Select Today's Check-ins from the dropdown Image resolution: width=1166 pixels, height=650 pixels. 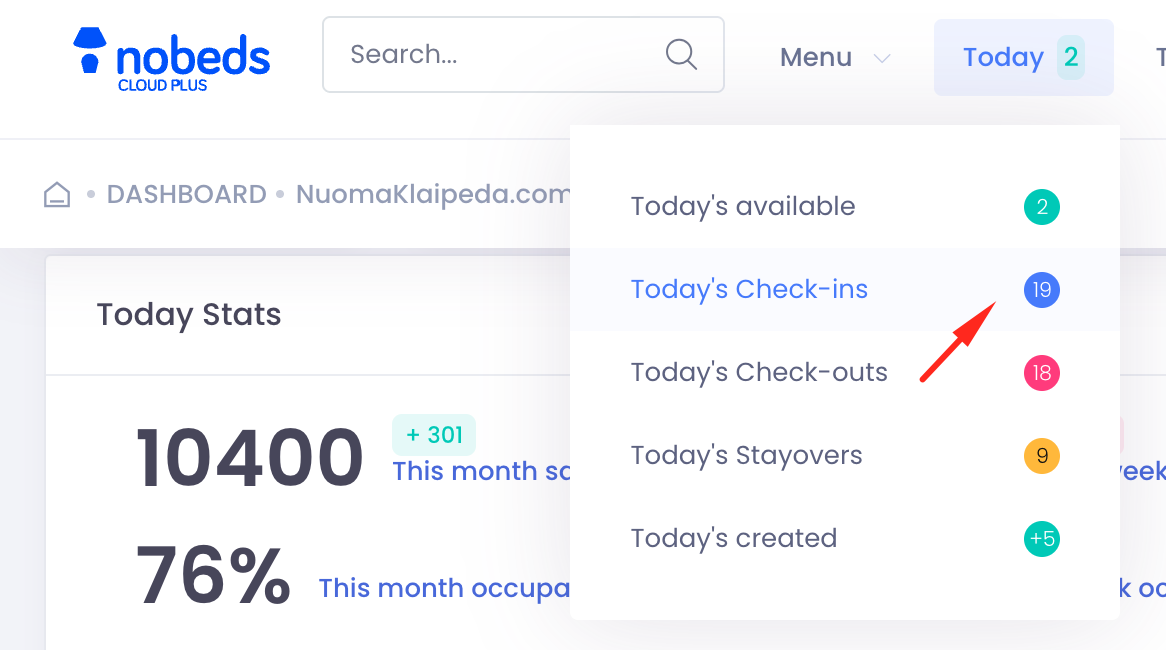point(749,289)
